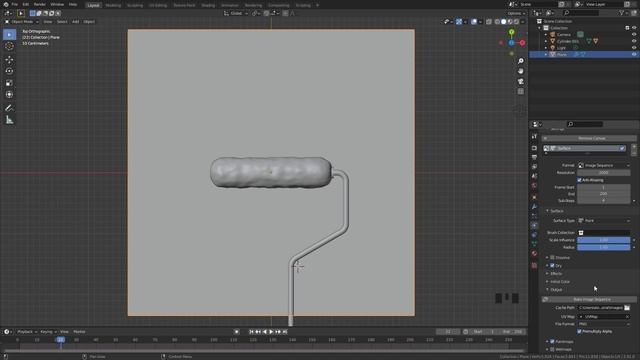Expand the Effects panel
The height and width of the screenshot is (360, 640).
point(556,274)
